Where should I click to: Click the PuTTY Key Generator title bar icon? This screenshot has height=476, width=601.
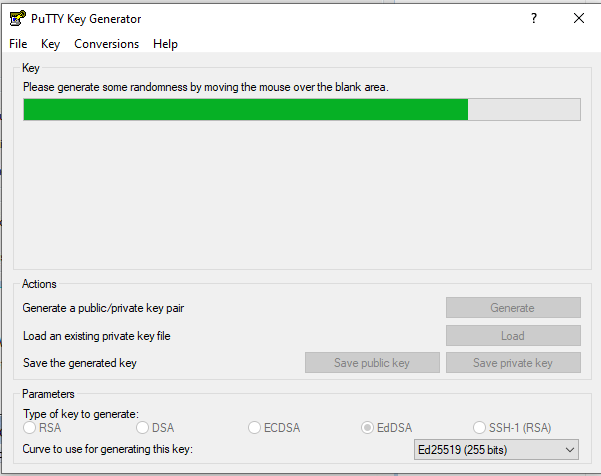(x=17, y=18)
